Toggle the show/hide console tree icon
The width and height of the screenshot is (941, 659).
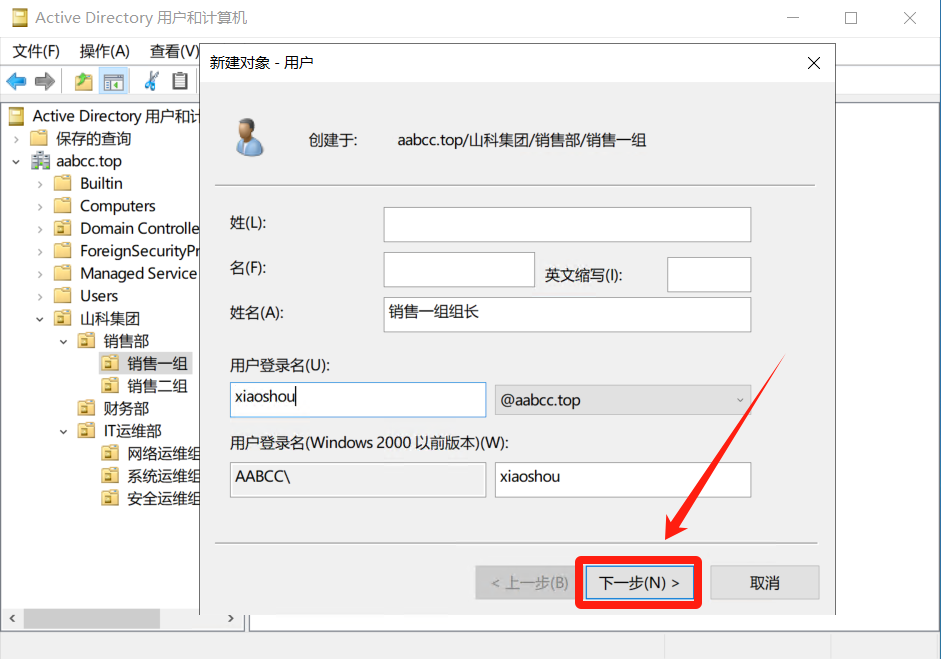tap(113, 81)
